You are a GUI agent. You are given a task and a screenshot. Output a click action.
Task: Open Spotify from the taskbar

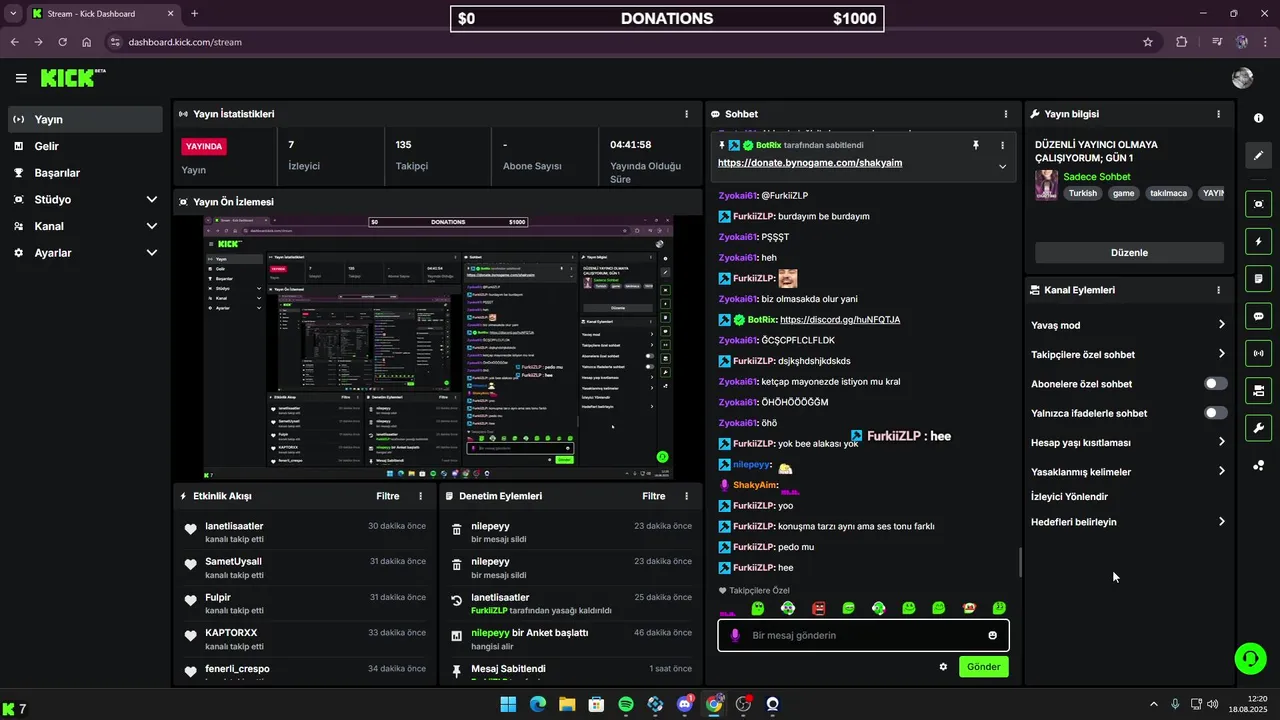click(626, 704)
